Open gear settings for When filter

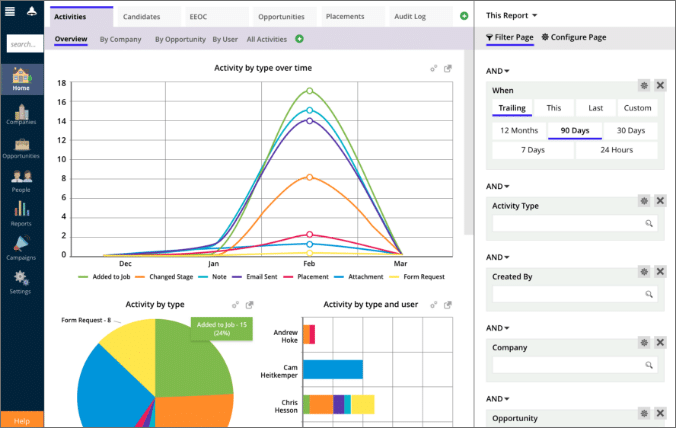click(644, 85)
